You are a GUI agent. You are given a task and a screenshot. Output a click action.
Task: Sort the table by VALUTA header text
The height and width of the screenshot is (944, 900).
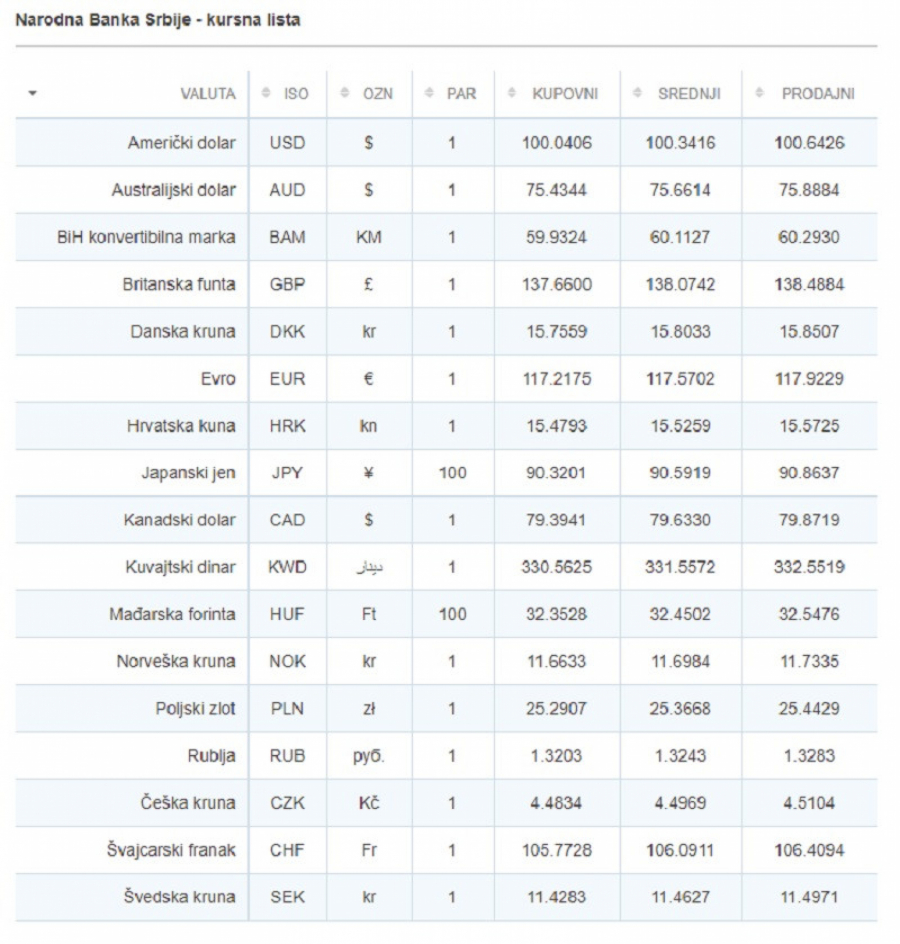click(x=207, y=94)
